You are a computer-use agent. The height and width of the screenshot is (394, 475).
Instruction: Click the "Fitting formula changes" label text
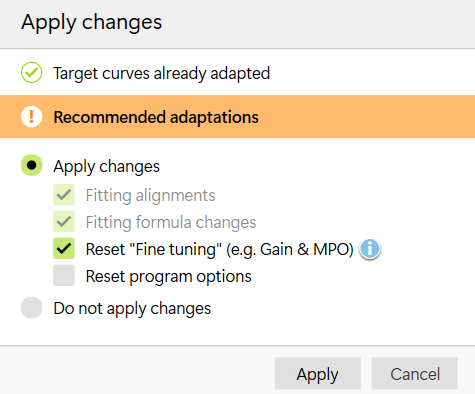tap(171, 222)
